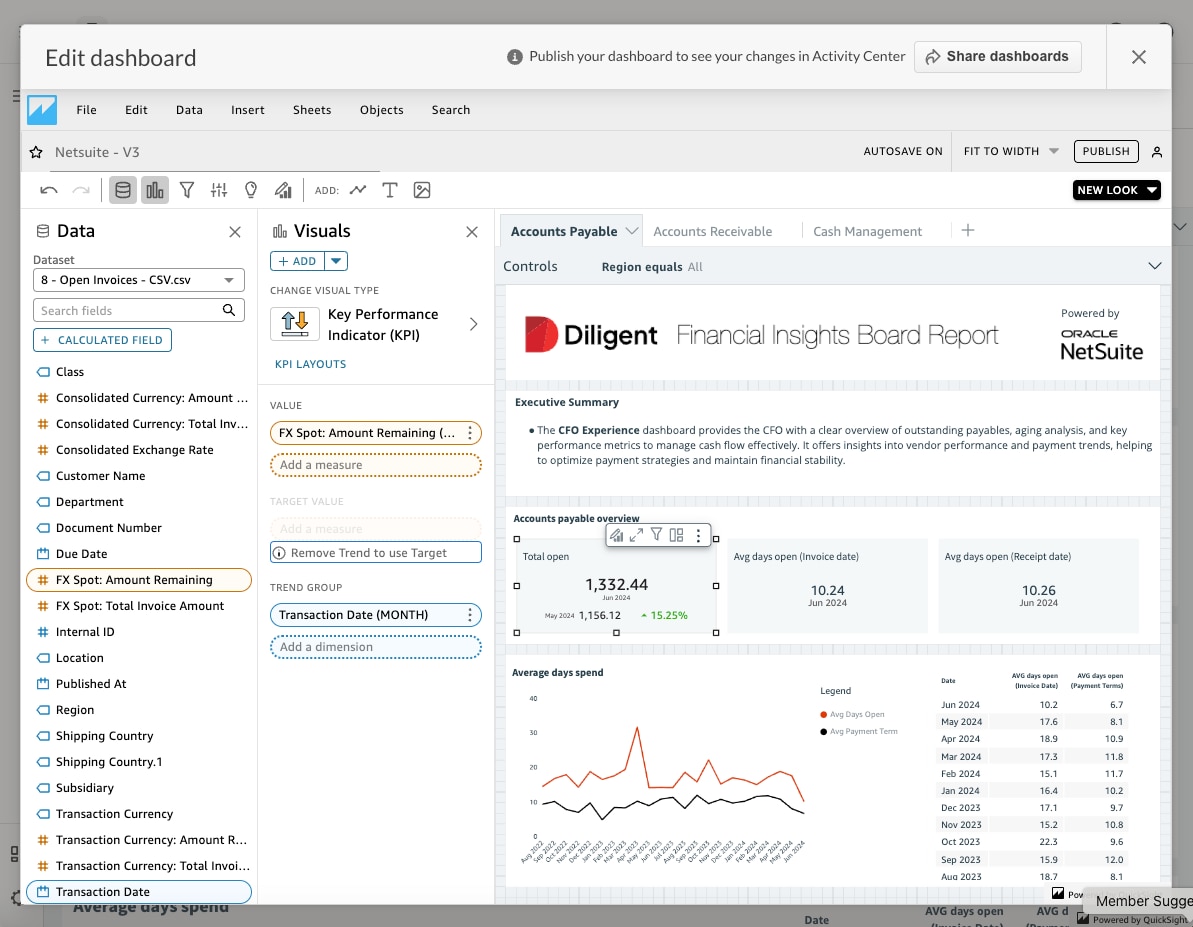Screen dimensions: 1193x927
Task: Open the Filter funnel in the toolbar
Action: click(x=187, y=190)
